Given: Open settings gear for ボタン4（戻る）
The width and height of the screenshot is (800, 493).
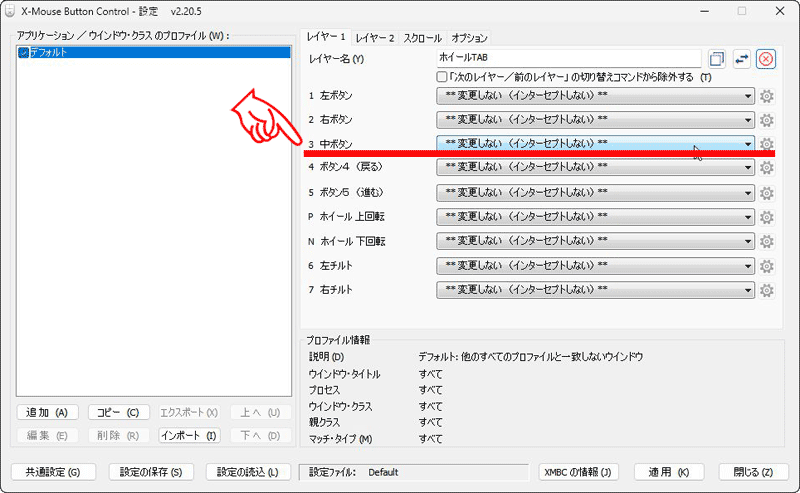Looking at the screenshot, I should pos(766,167).
